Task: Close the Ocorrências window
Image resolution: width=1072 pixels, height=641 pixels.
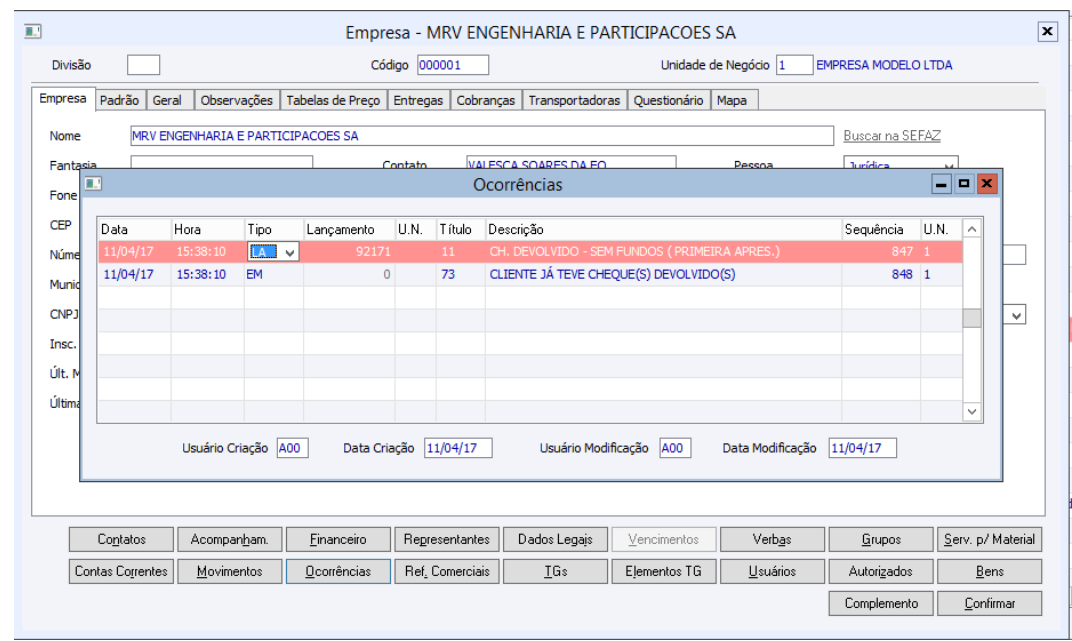Action: click(x=987, y=184)
